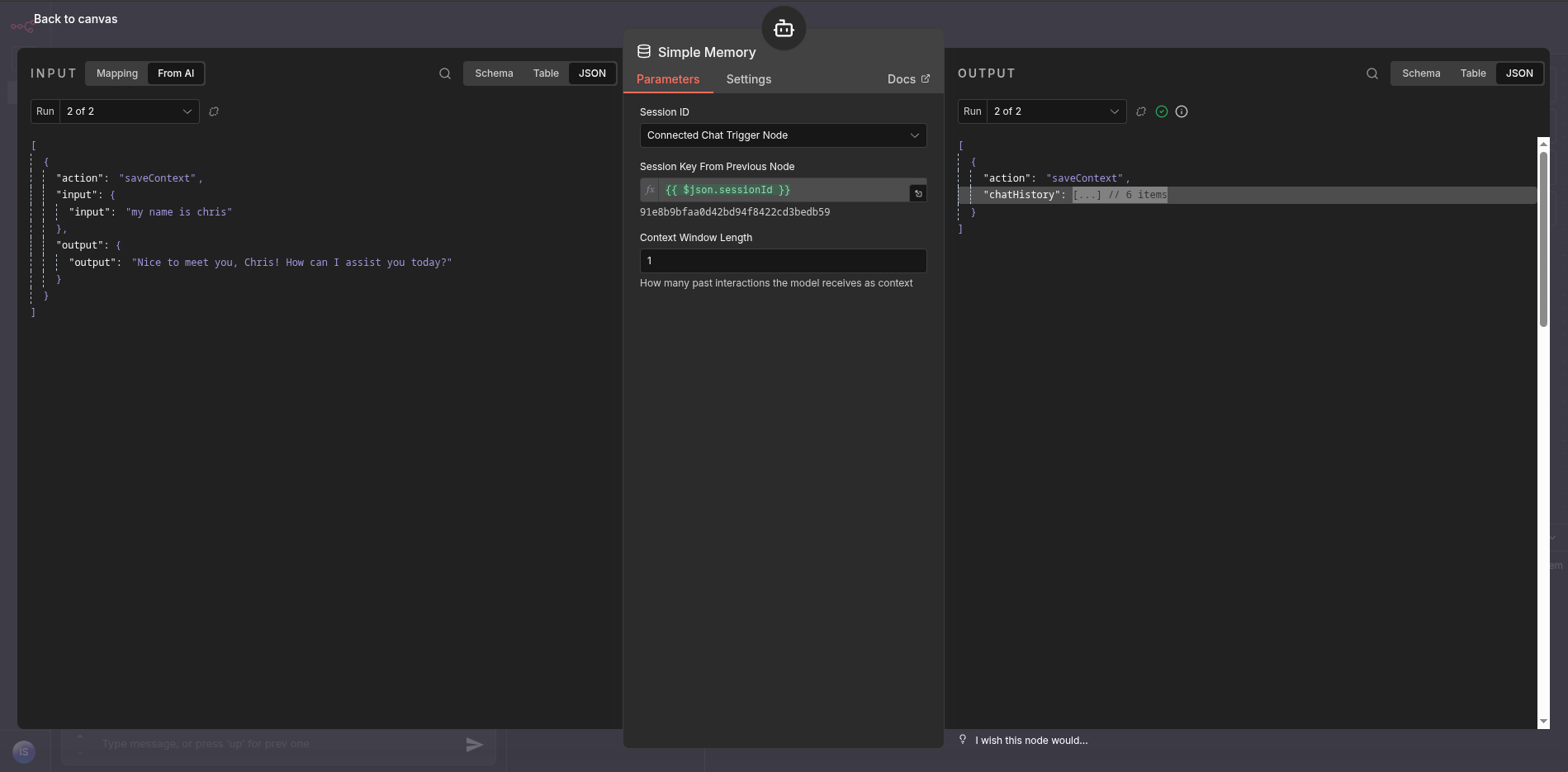This screenshot has width=1568, height=772.
Task: Switch Input view to Schema
Action: (494, 73)
